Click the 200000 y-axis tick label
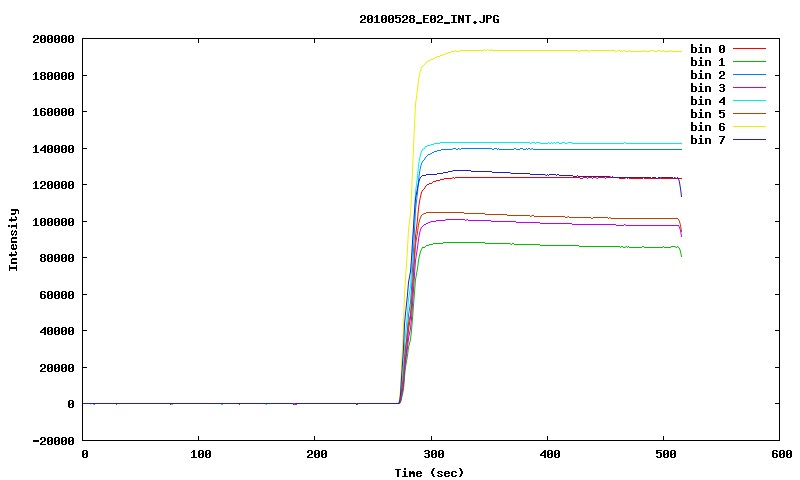The image size is (800, 480). 53,39
